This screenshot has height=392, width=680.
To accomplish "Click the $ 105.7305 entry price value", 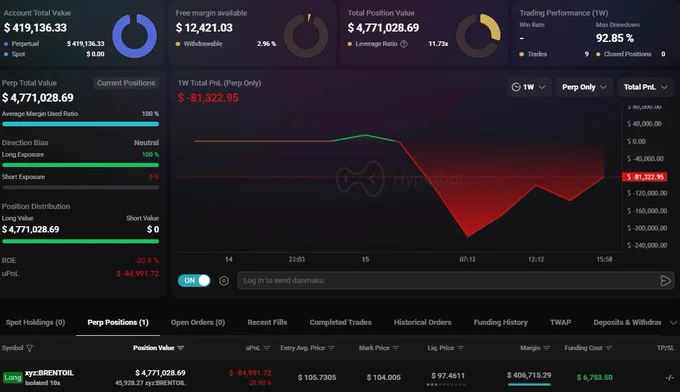I will point(317,377).
